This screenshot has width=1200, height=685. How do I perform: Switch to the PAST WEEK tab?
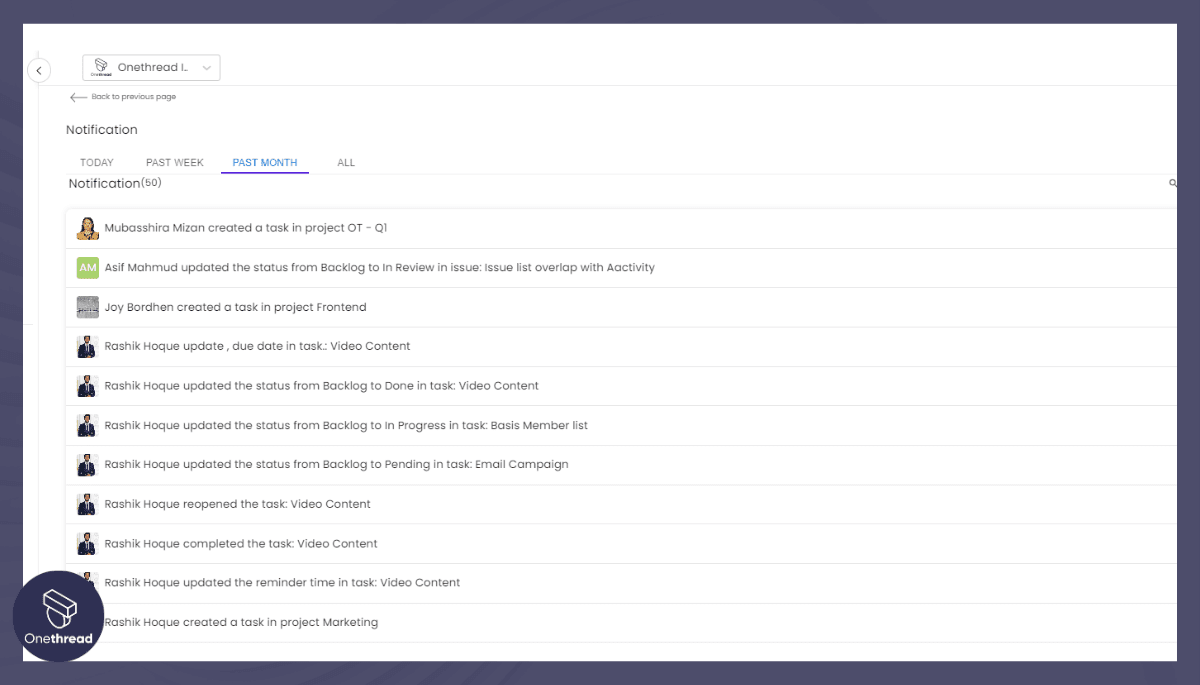[x=174, y=162]
